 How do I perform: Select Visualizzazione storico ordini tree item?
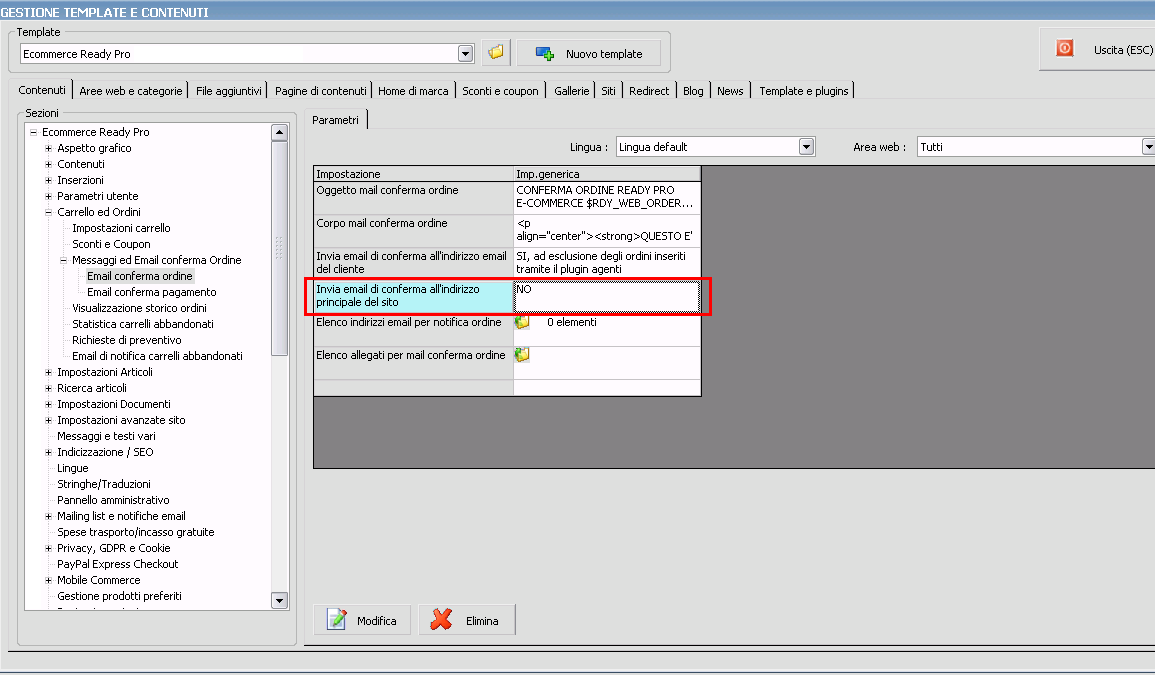[x=139, y=308]
